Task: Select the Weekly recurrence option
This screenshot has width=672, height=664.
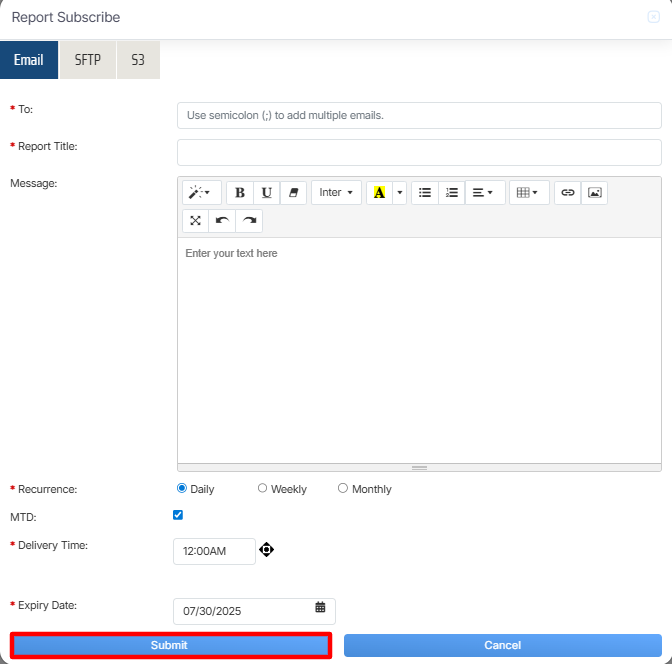Action: [263, 489]
